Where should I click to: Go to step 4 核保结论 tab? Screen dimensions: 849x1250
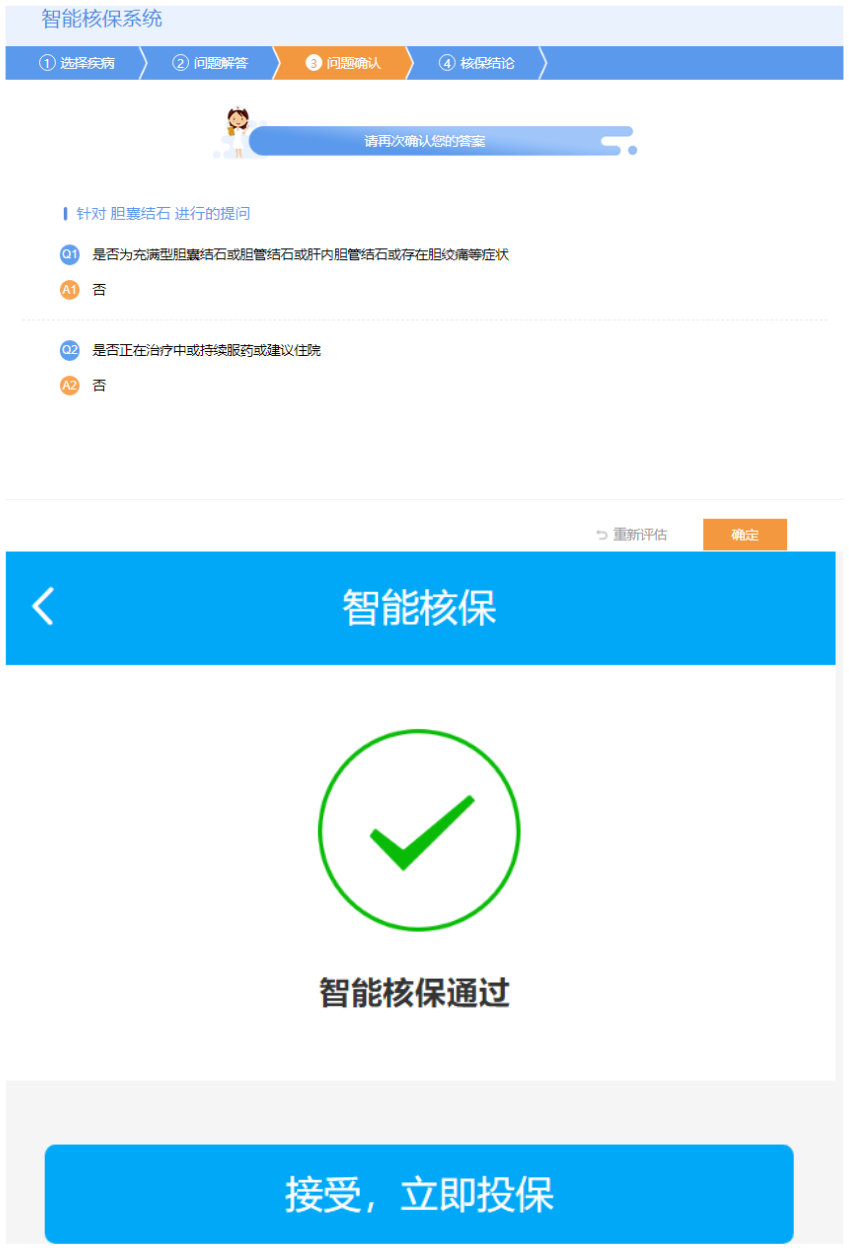pos(477,63)
